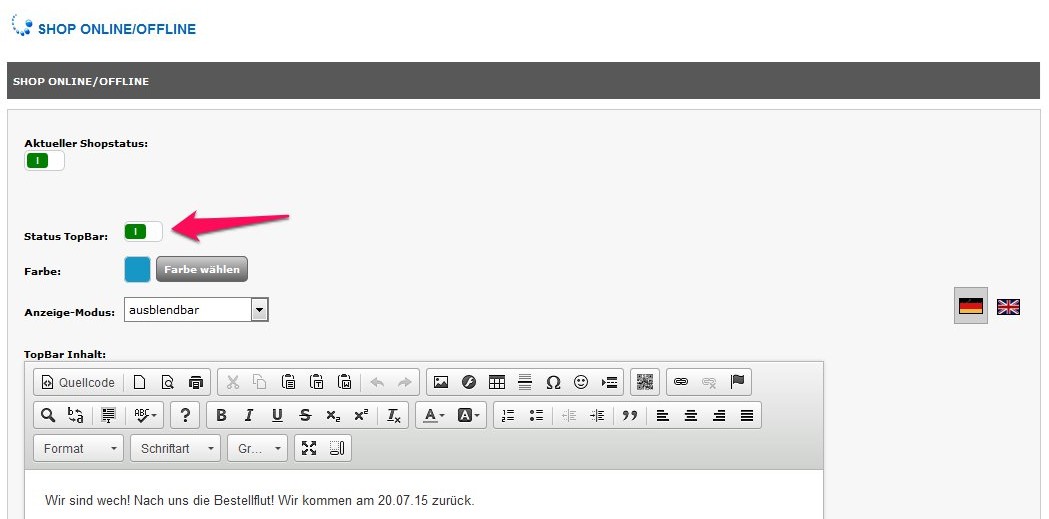Image resolution: width=1049 pixels, height=519 pixels.
Task: Switch to the English flag language
Action: pyautogui.click(x=1008, y=307)
